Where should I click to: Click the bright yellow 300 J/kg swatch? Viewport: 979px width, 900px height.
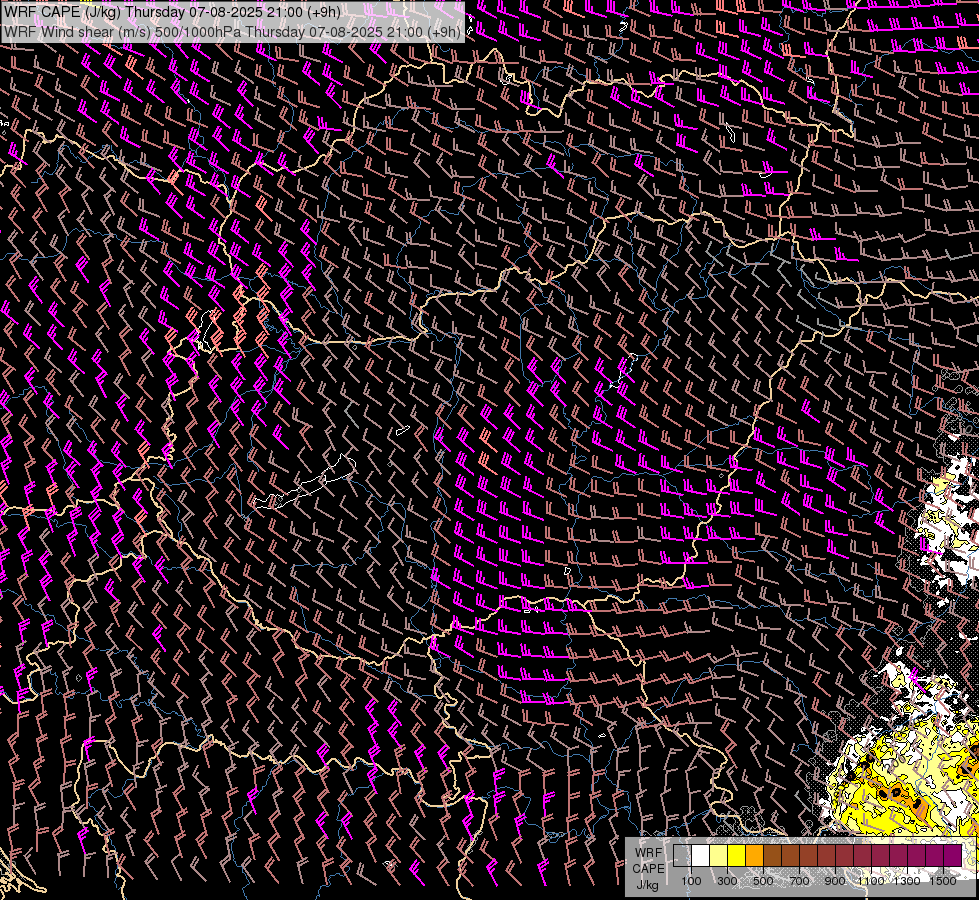737,856
